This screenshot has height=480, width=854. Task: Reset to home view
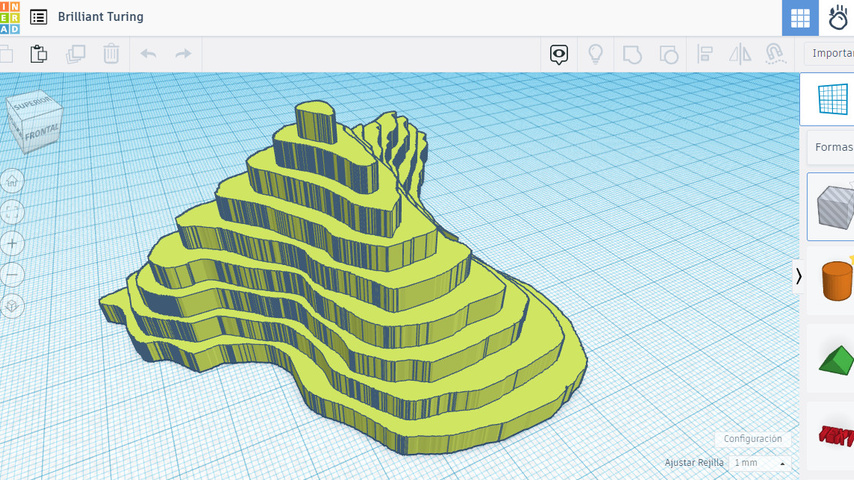pos(12,181)
